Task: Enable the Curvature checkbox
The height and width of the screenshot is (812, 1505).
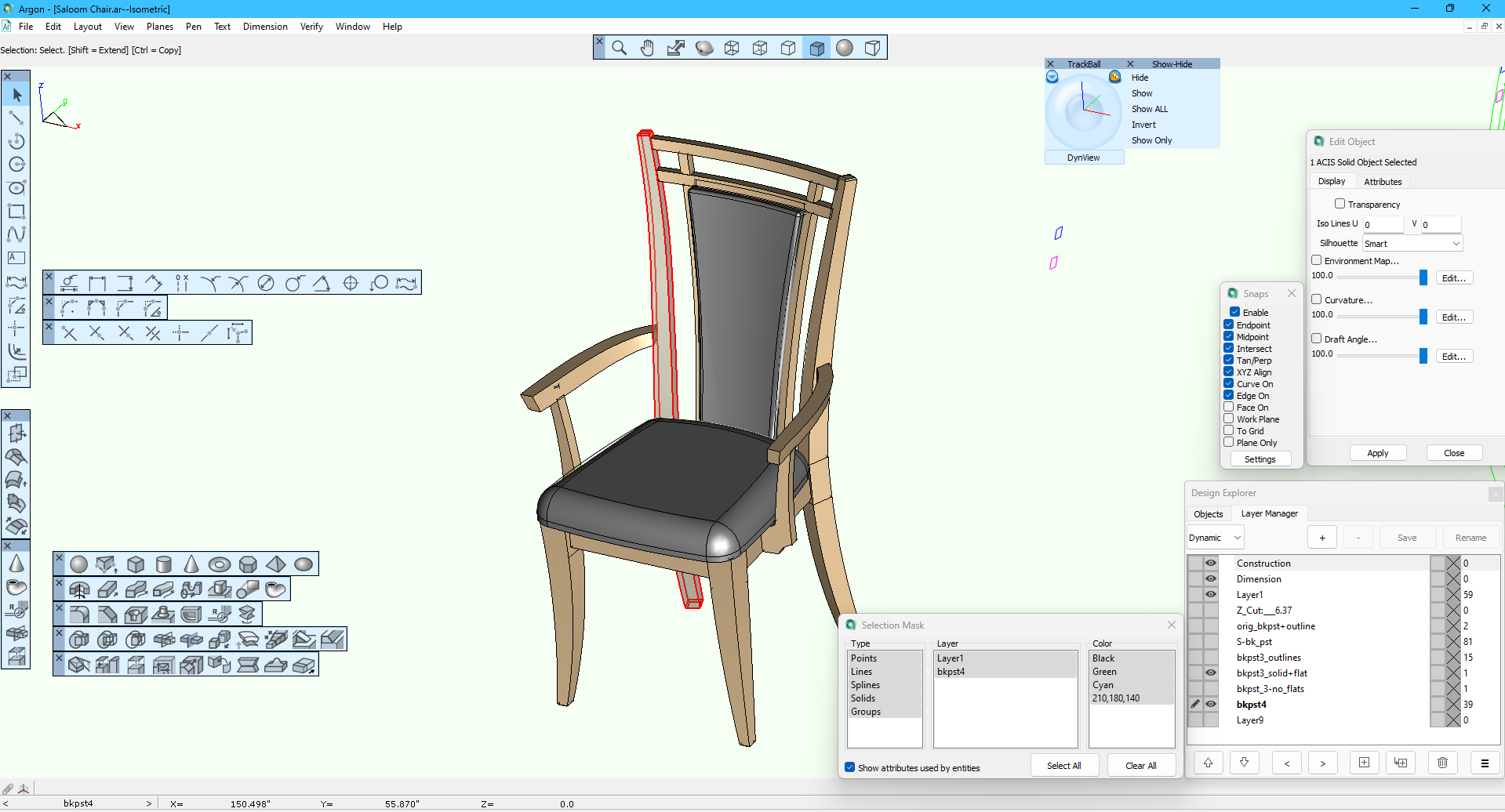Action: (1317, 299)
